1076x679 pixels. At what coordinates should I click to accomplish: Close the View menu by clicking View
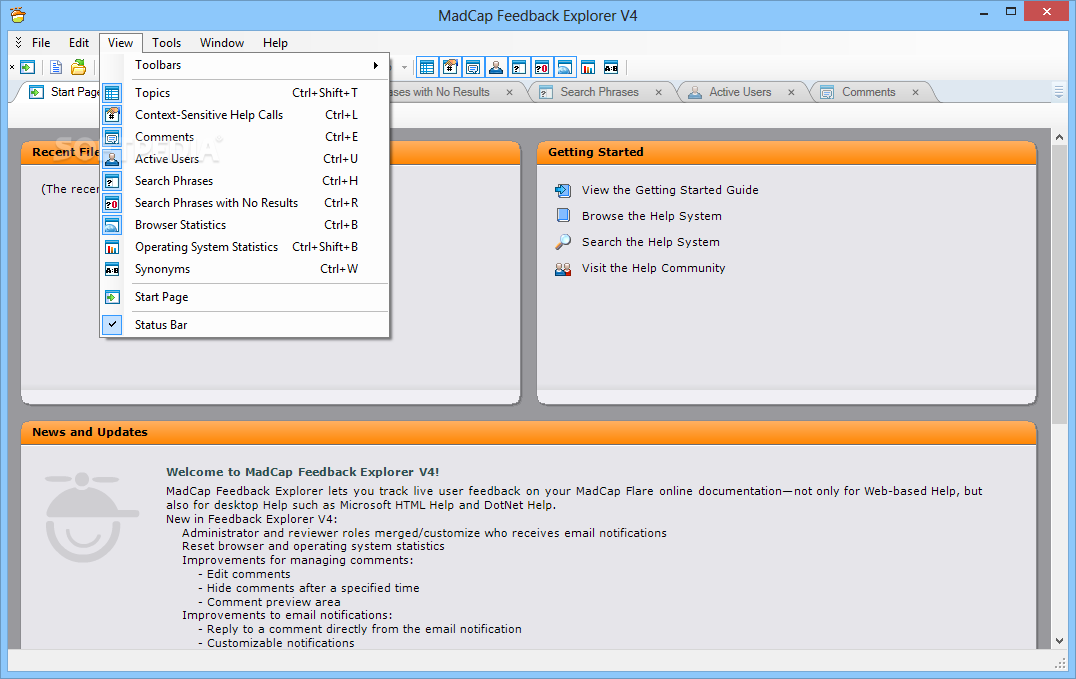120,43
